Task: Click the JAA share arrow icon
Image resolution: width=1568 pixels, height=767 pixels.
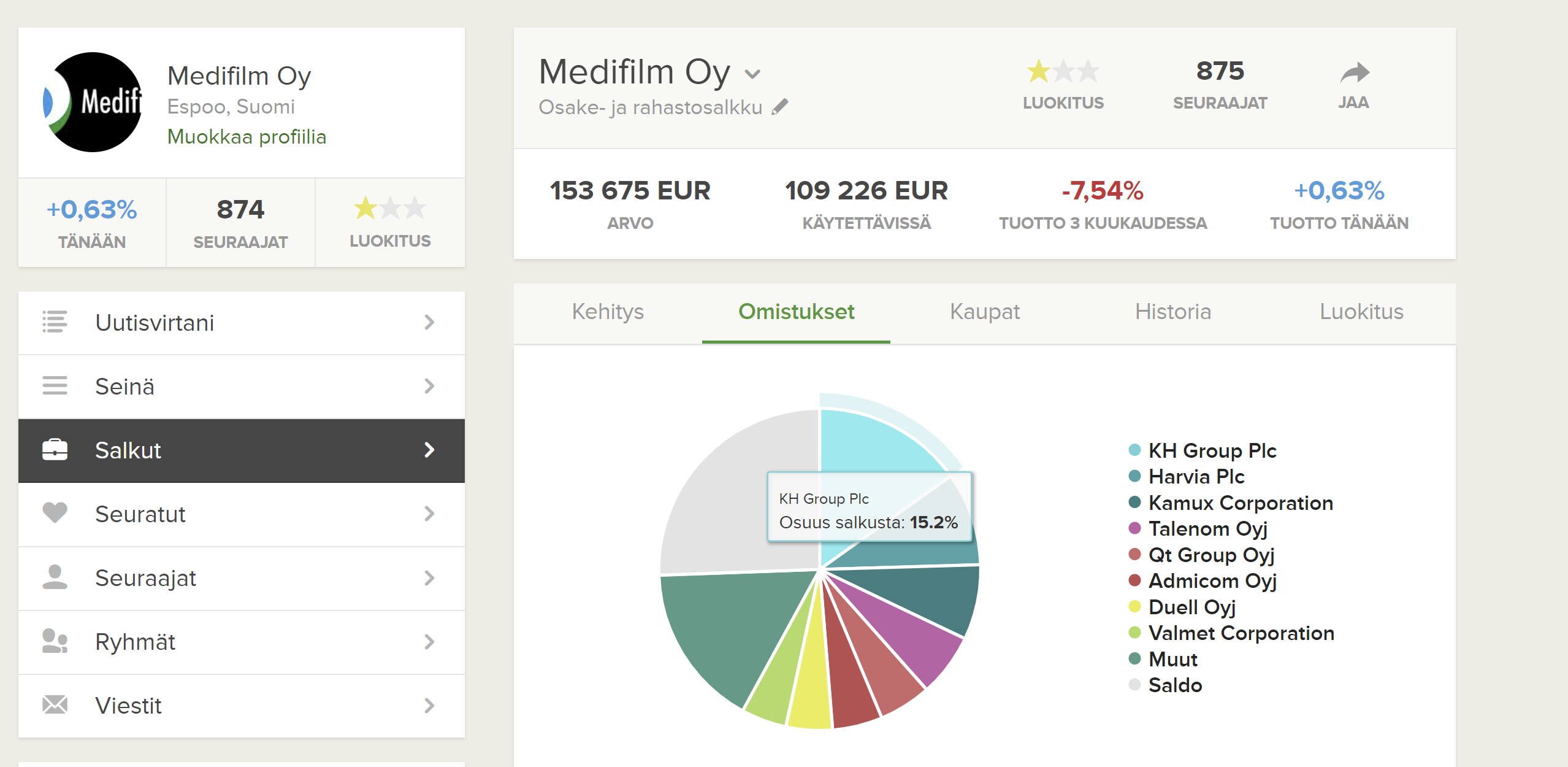Action: pos(1355,73)
